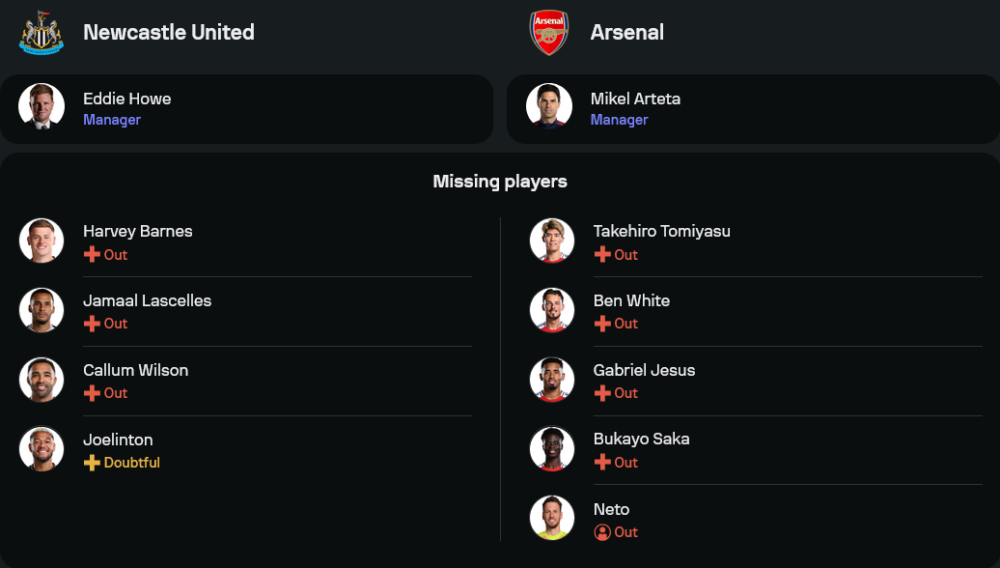
Task: Go to Eddie Howe's profile name
Action: point(127,98)
